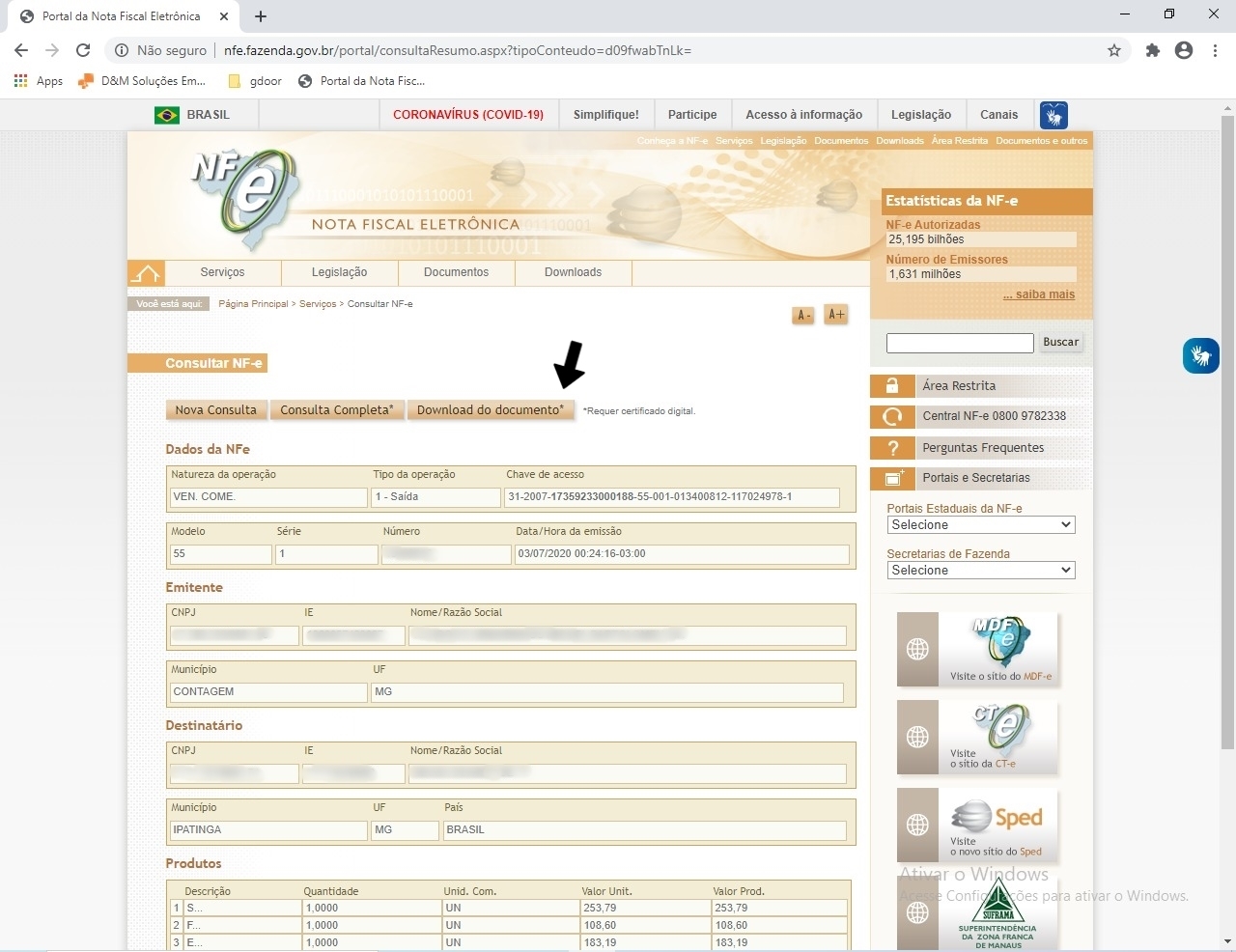
Task: Open Simplifique! in government bar
Action: coord(605,115)
